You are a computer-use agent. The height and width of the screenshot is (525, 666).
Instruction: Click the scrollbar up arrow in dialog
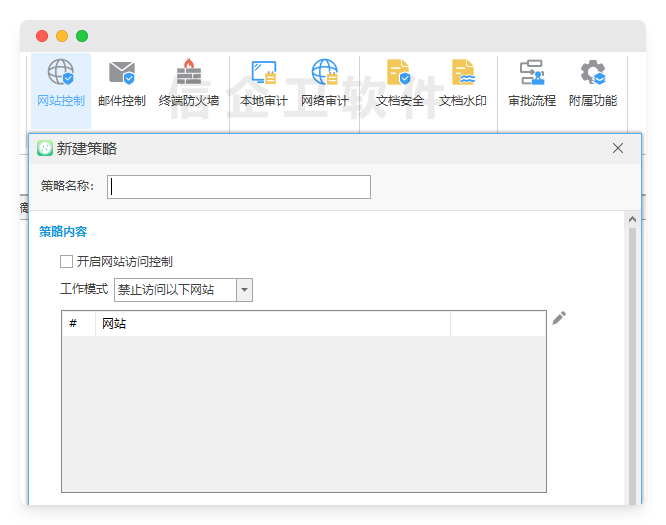point(632,219)
